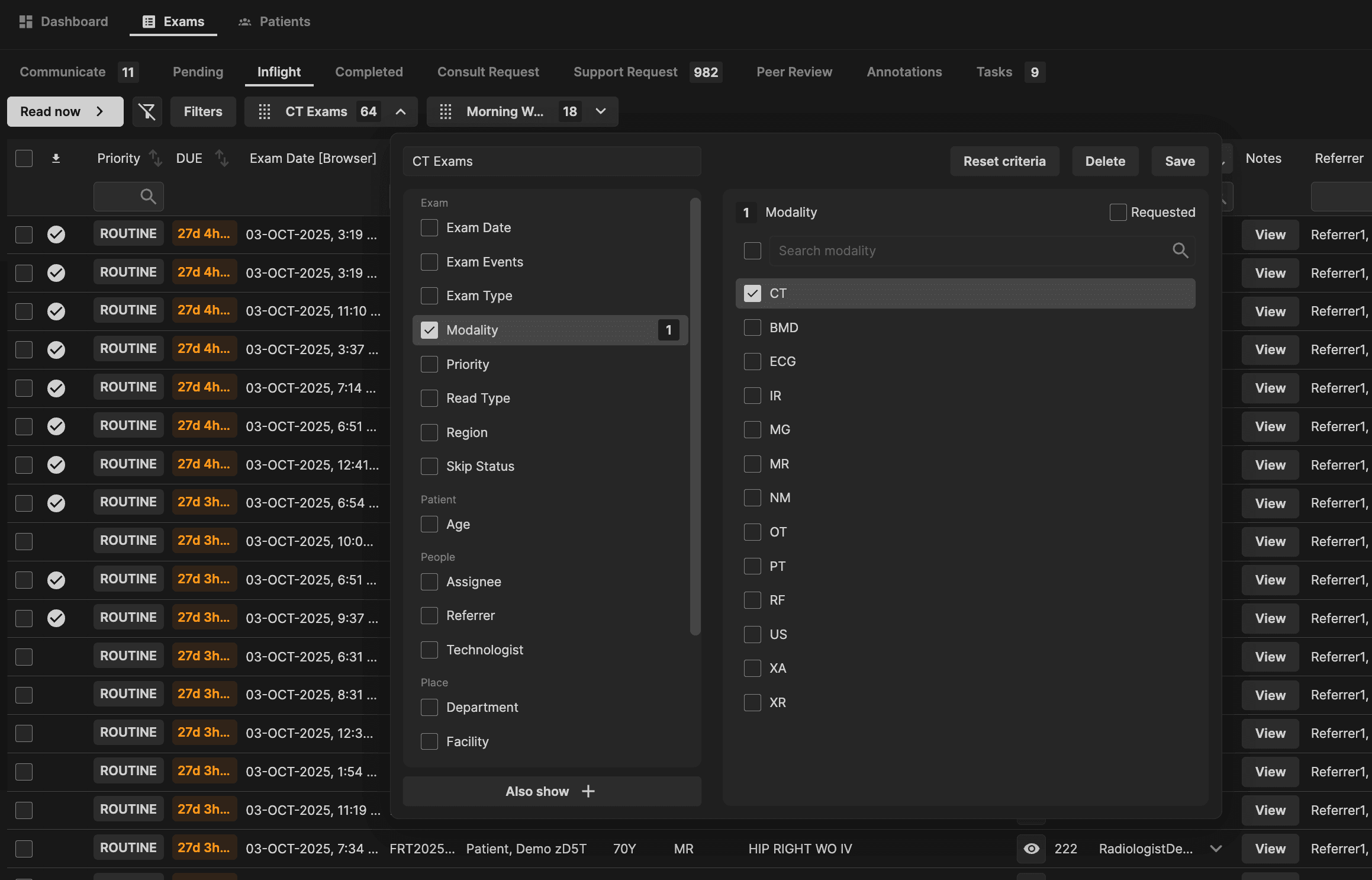1372x880 pixels.
Task: Click the Dashboard icon in top navigation
Action: pos(25,21)
